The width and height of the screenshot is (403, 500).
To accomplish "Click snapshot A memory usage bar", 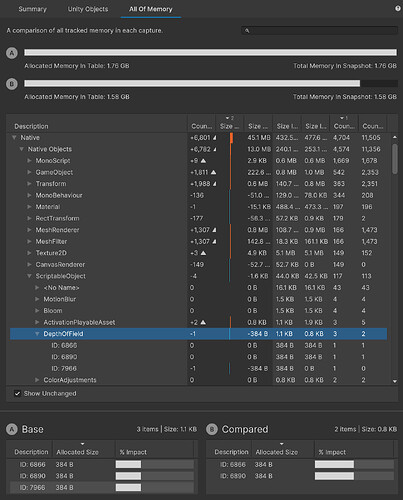I will pyautogui.click(x=210, y=53).
